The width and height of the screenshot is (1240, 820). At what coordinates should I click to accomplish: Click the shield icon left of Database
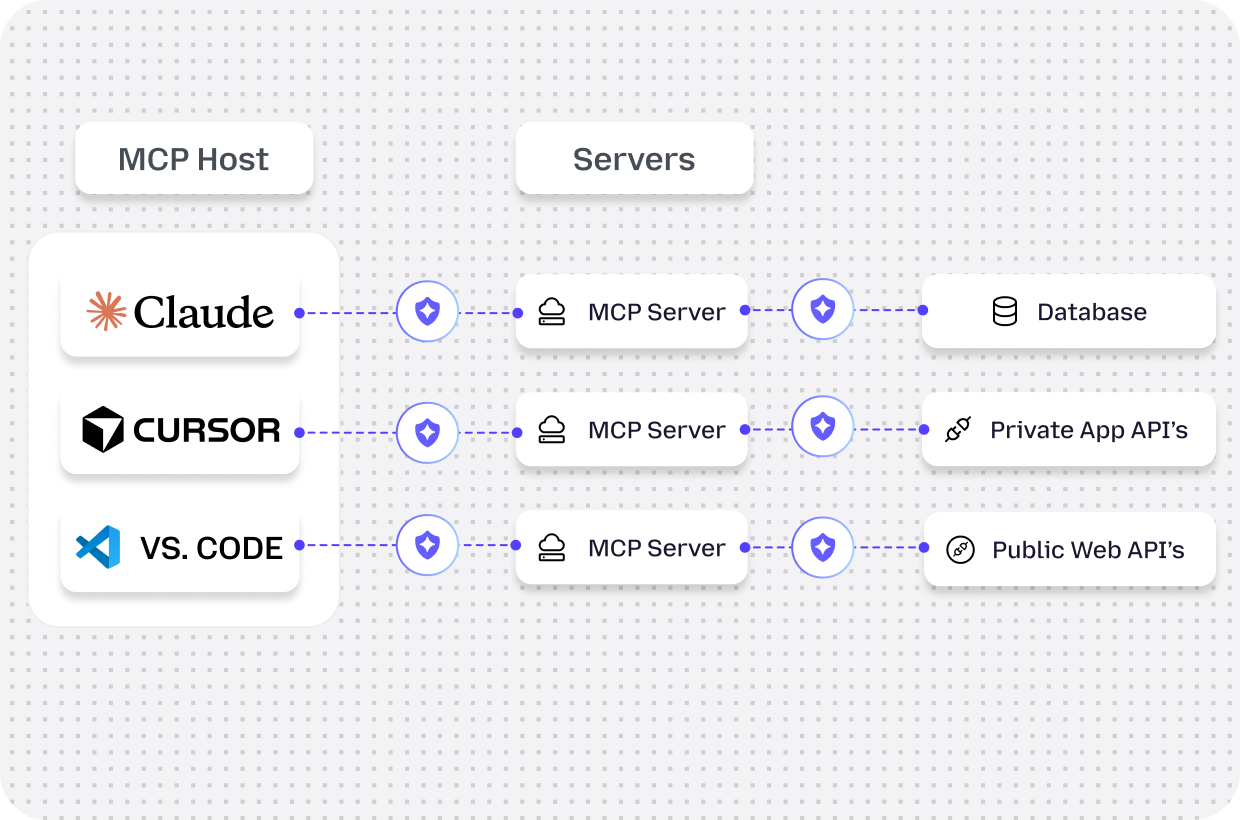coord(822,309)
